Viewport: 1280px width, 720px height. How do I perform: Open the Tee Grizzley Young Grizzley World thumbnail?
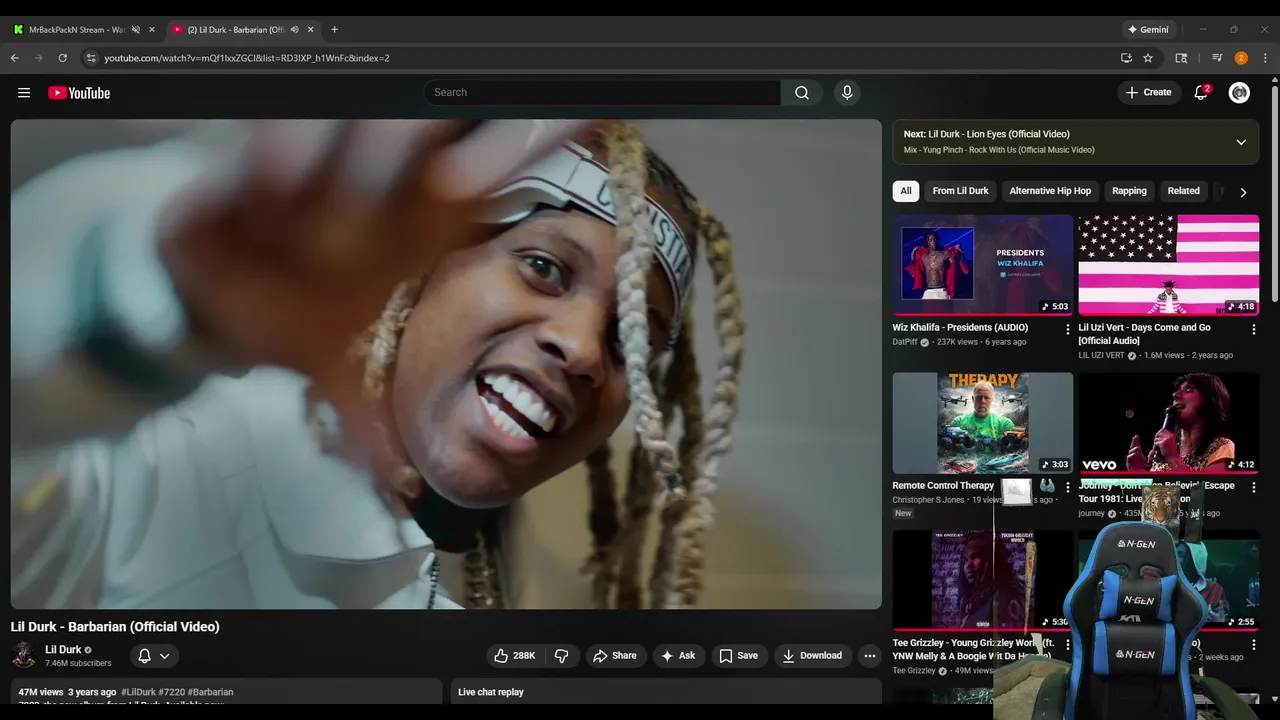click(x=983, y=580)
